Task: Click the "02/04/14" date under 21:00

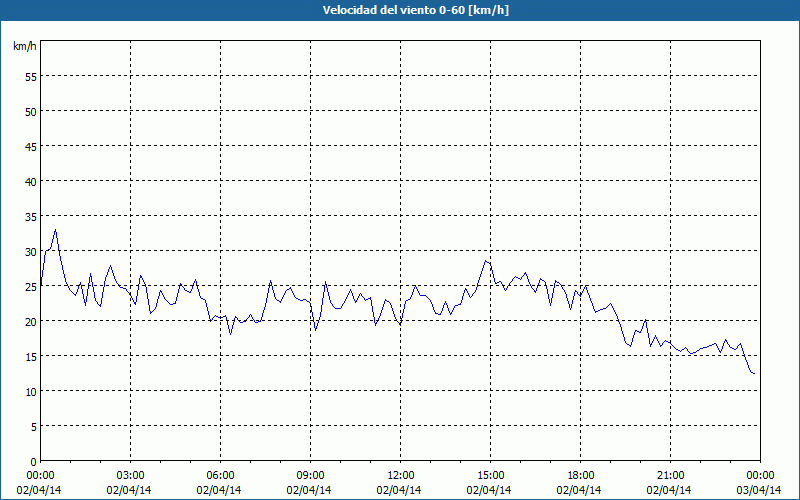Action: [669, 490]
